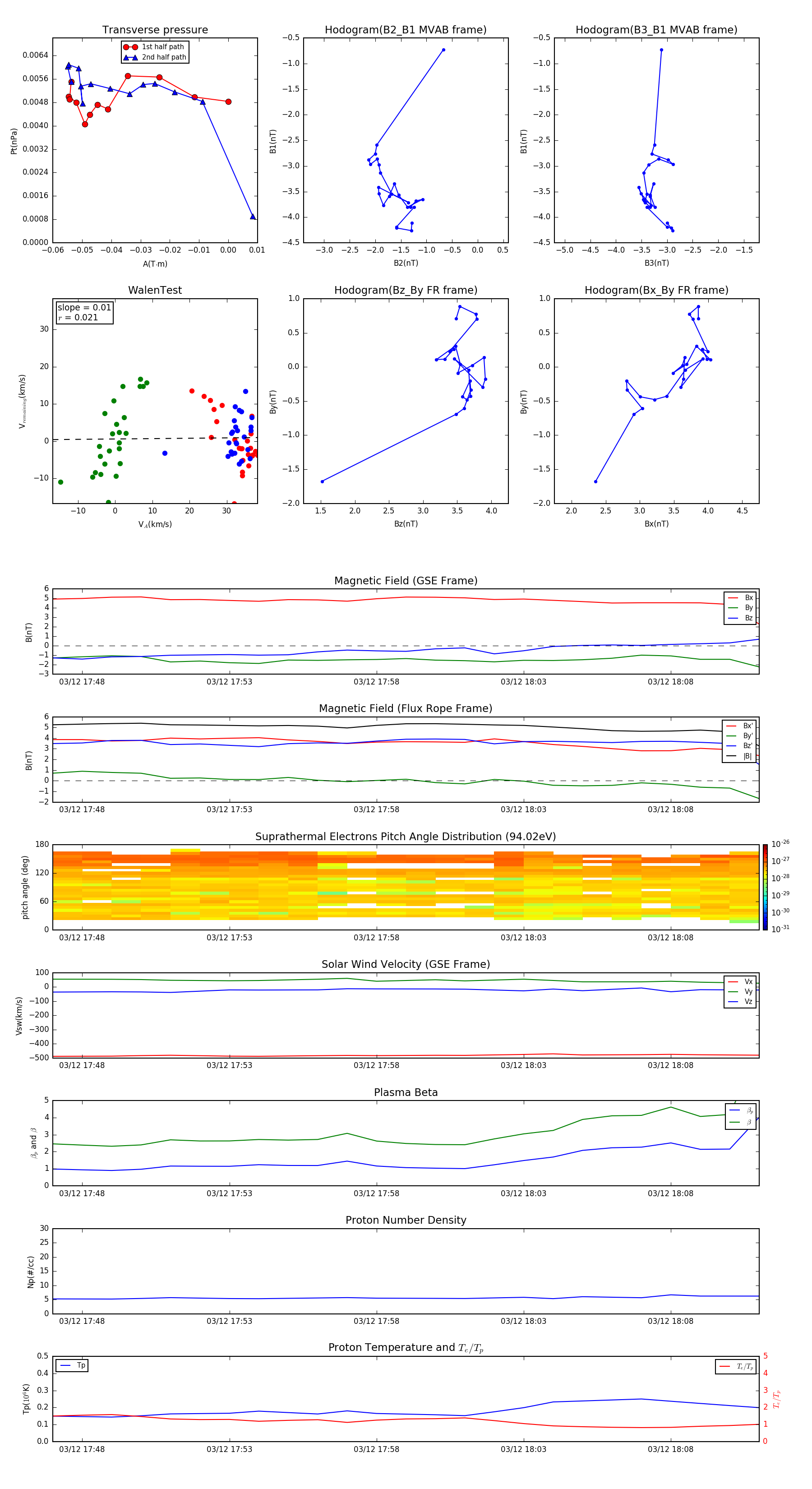Click the "B3(nT)" x-axis label
Image resolution: width=812 pixels, height=1489 pixels.
(656, 263)
